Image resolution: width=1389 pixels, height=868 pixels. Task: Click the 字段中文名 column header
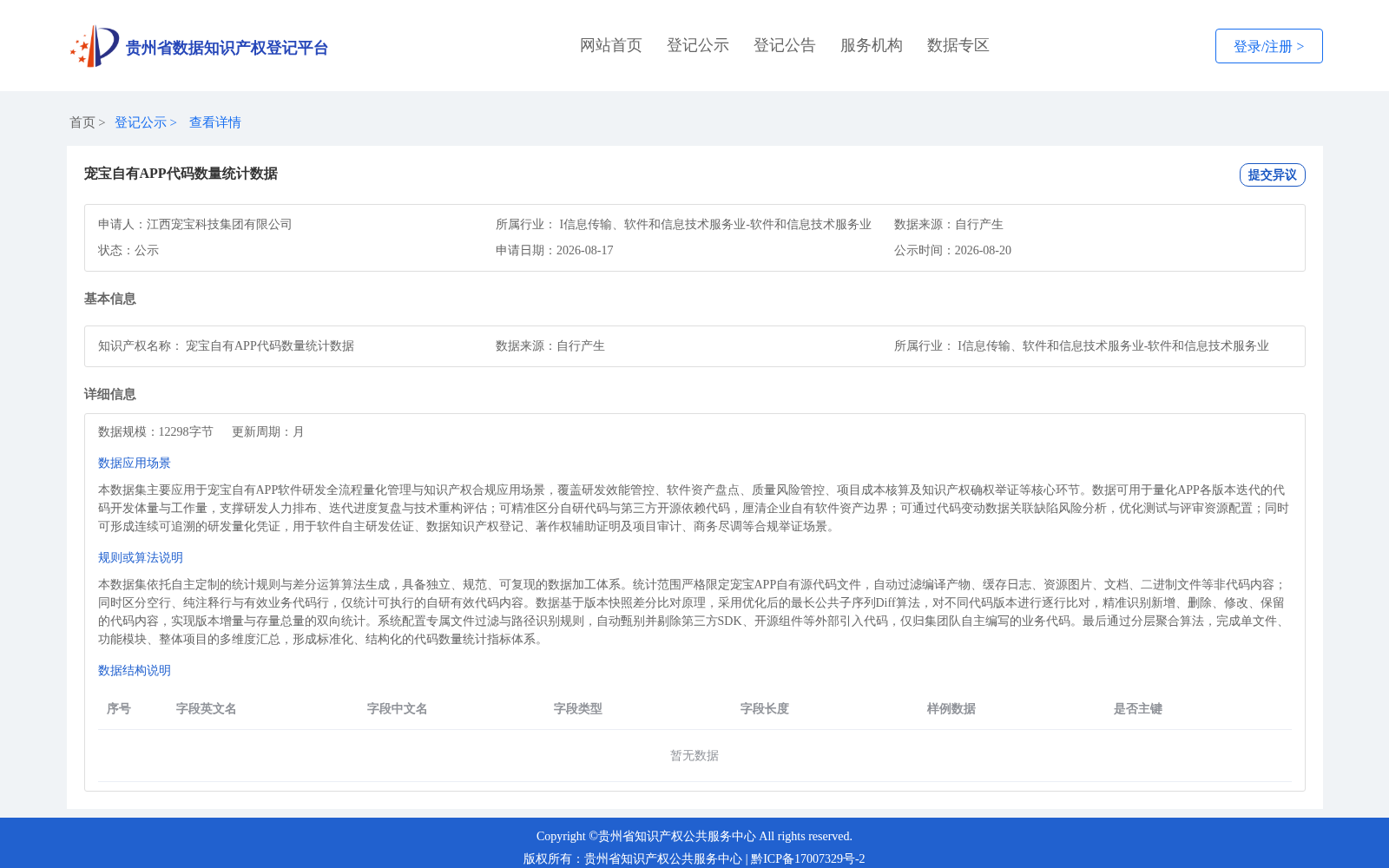398,708
